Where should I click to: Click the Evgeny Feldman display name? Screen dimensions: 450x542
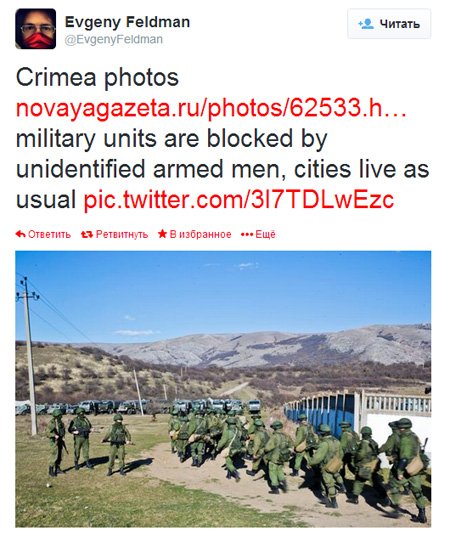[128, 22]
